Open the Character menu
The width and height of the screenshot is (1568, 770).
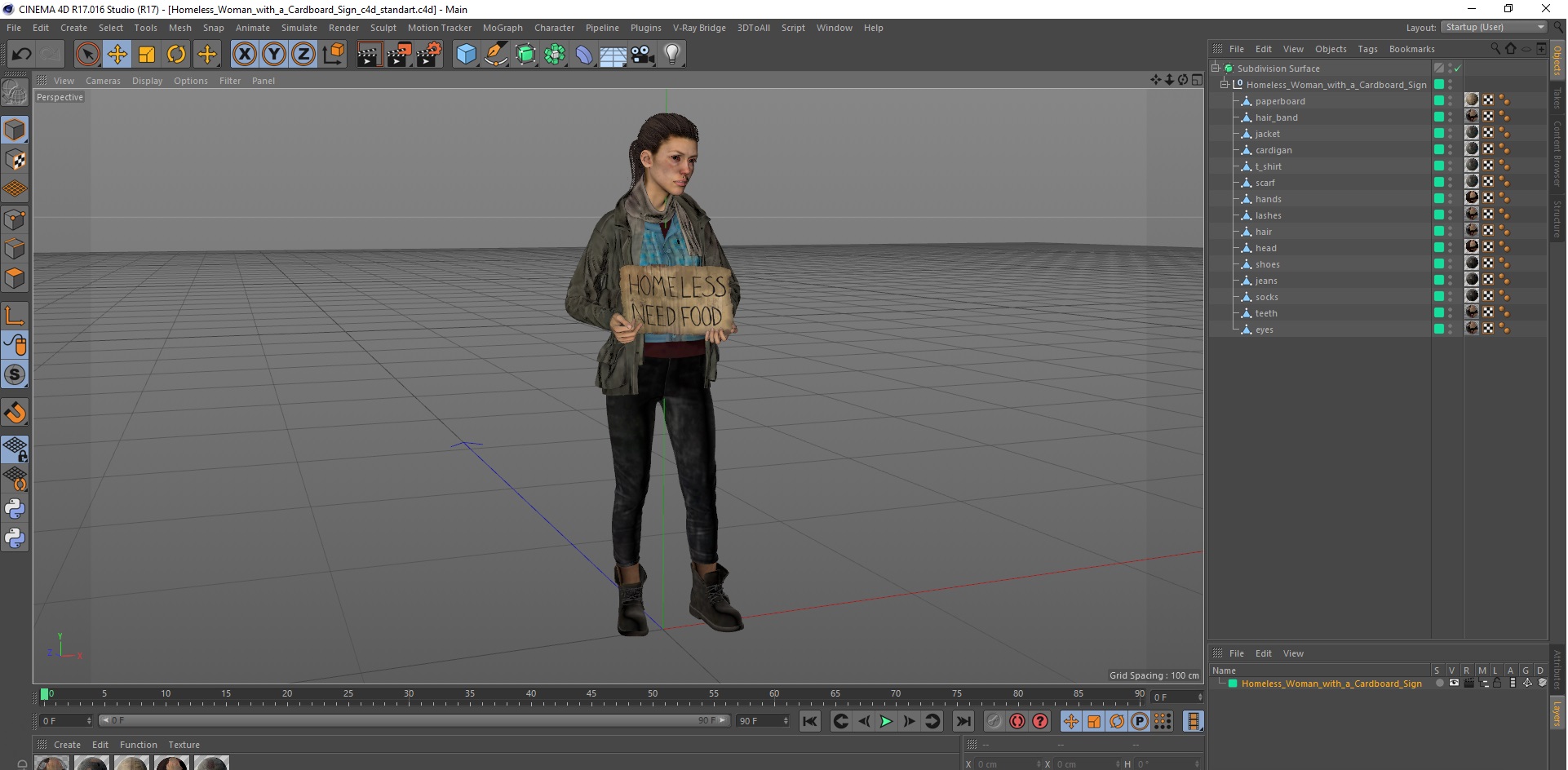click(554, 28)
